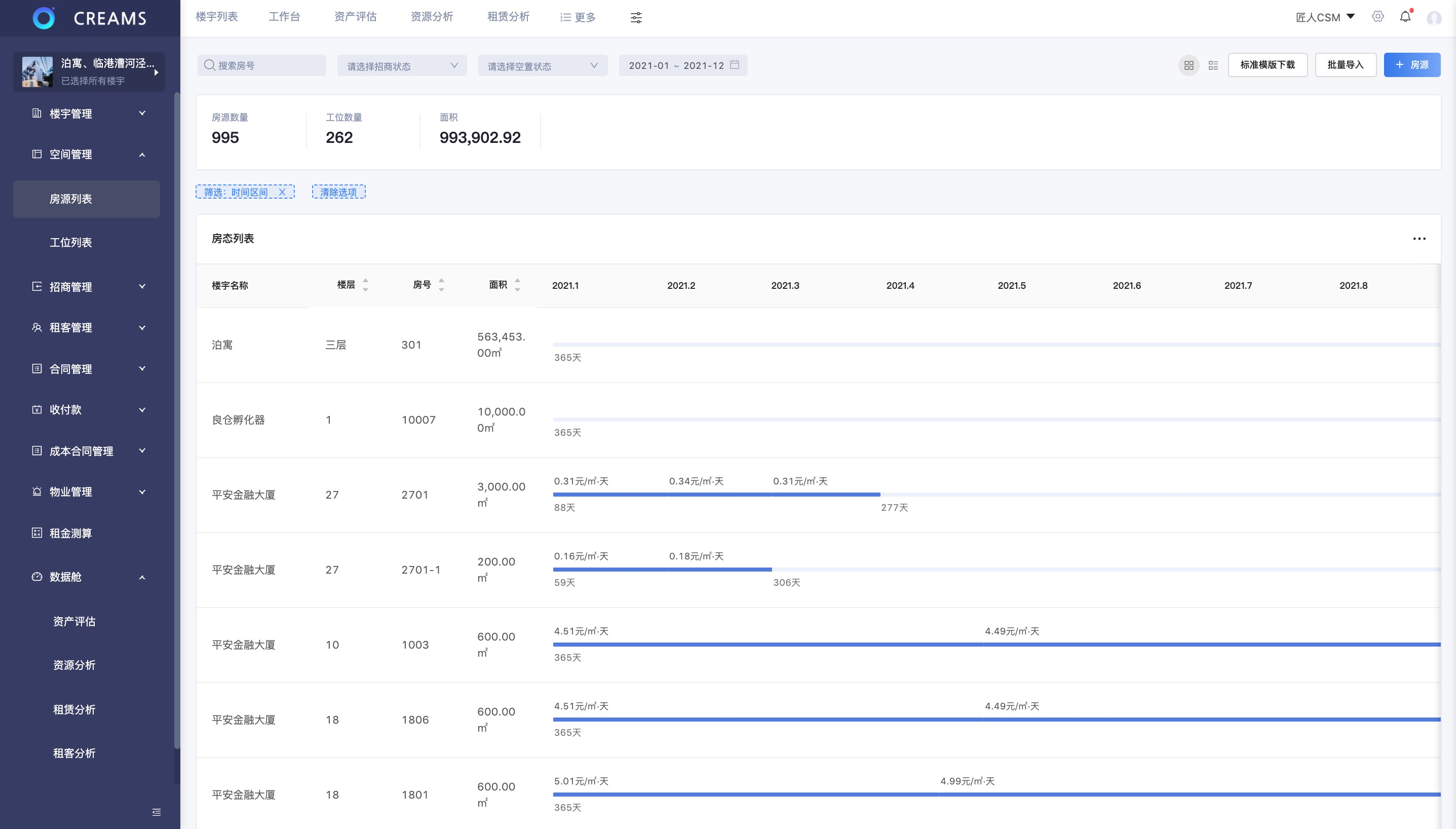
Task: Collapse the sidebar with bottom menu icon
Action: pyautogui.click(x=157, y=812)
